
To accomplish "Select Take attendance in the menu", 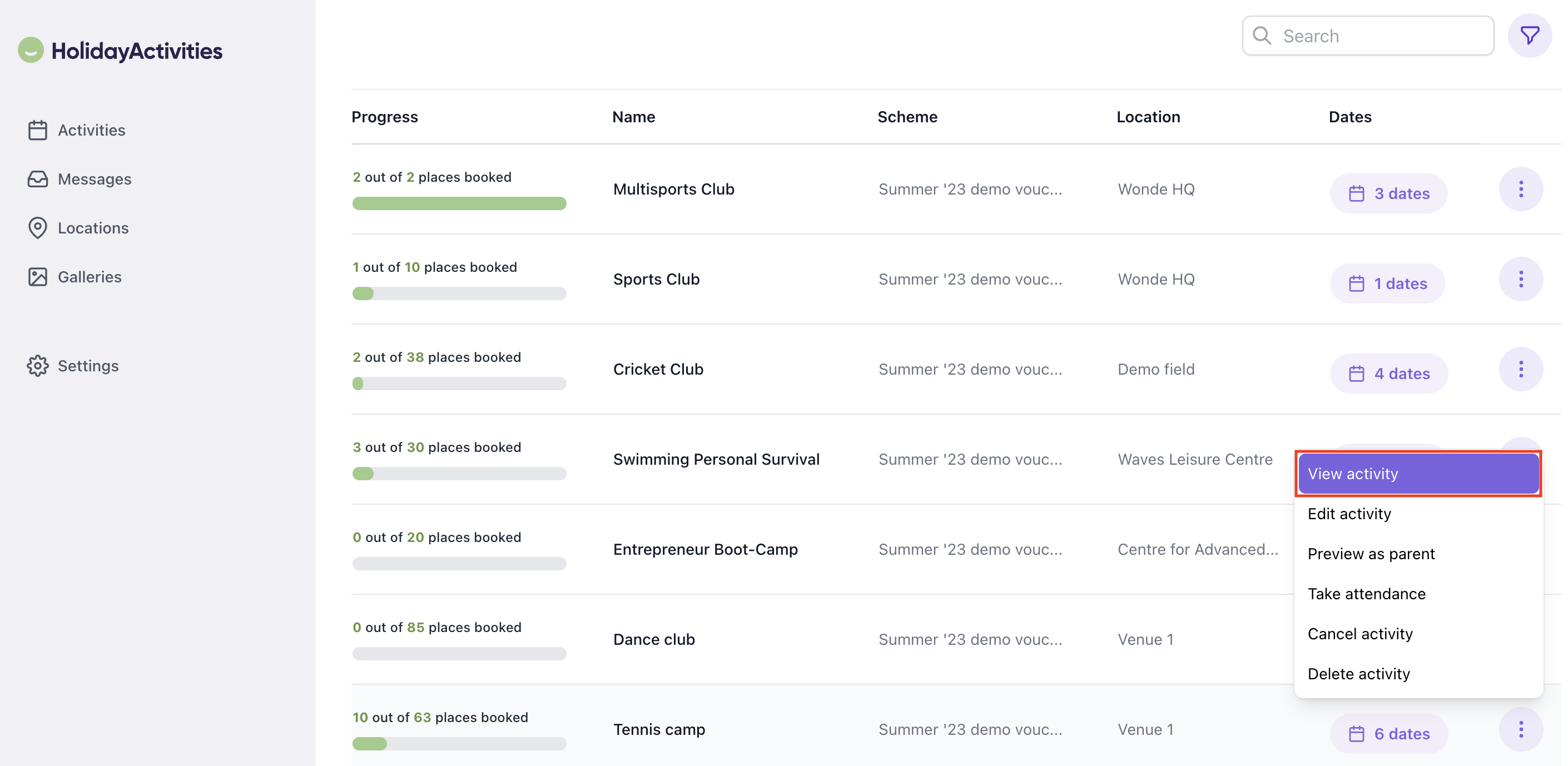I will tap(1366, 594).
